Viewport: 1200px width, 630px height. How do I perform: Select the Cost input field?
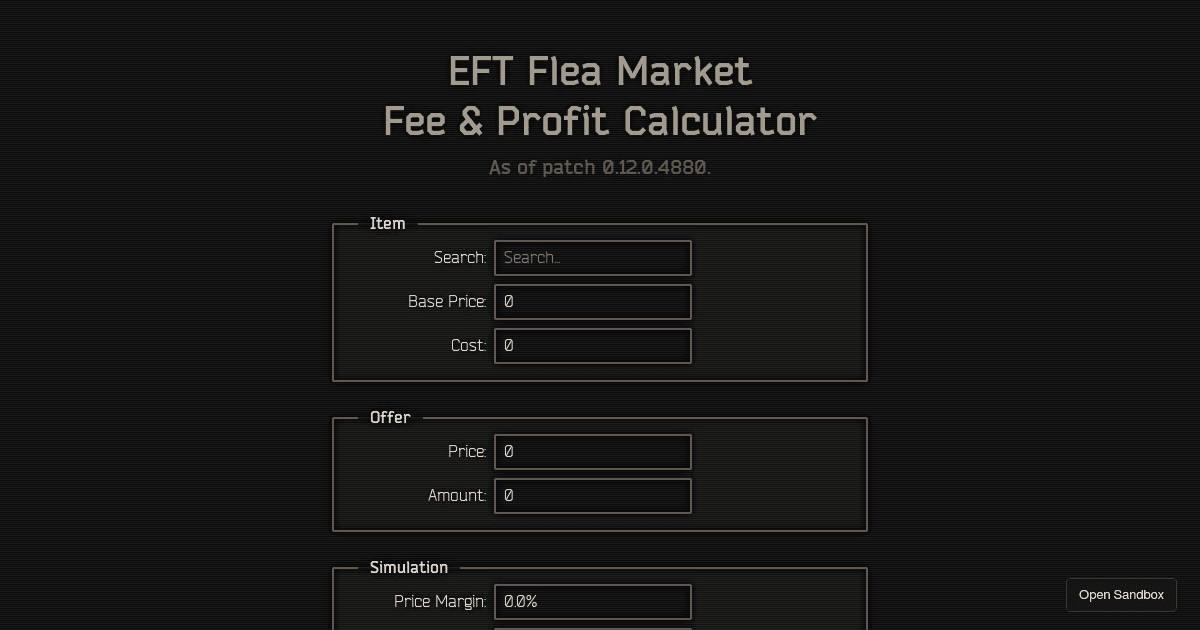593,345
